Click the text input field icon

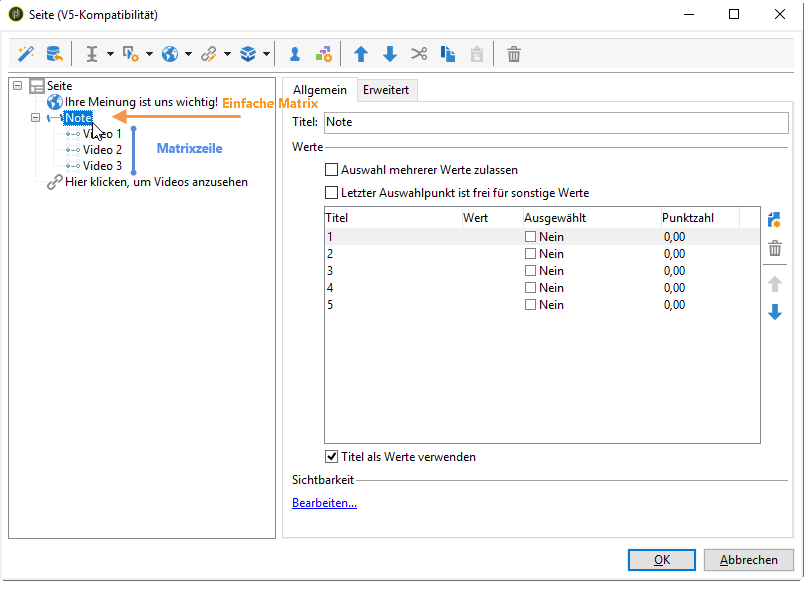tap(92, 54)
